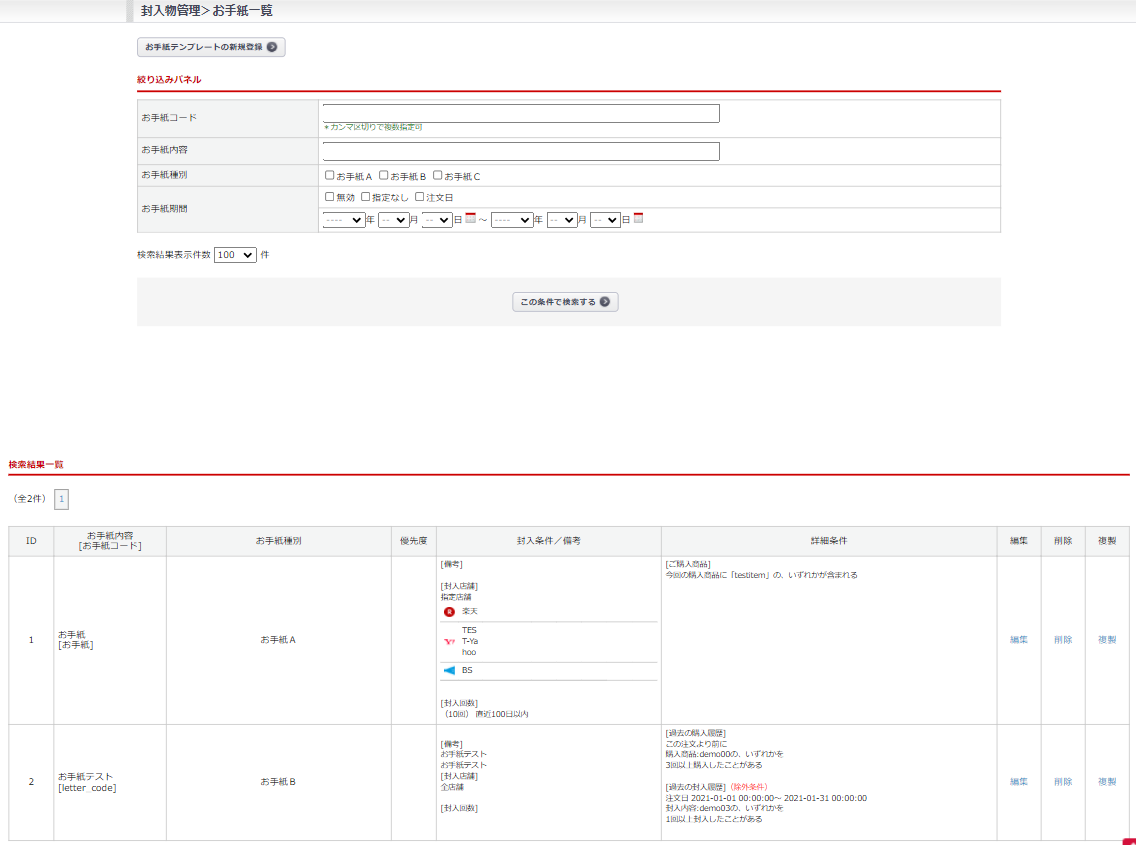Click 編集 link for letter ID 1
1136x845 pixels.
[x=1018, y=640]
